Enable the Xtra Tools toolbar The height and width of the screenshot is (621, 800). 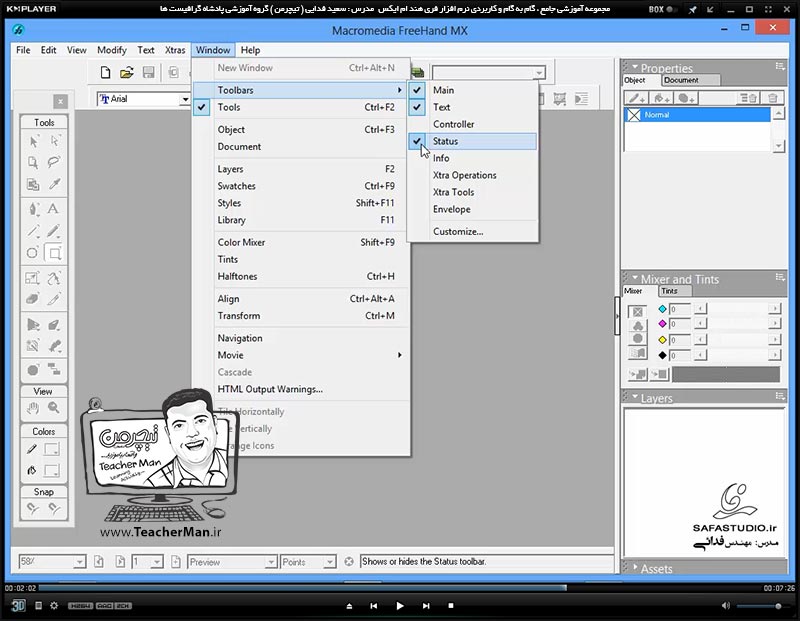coord(472,192)
